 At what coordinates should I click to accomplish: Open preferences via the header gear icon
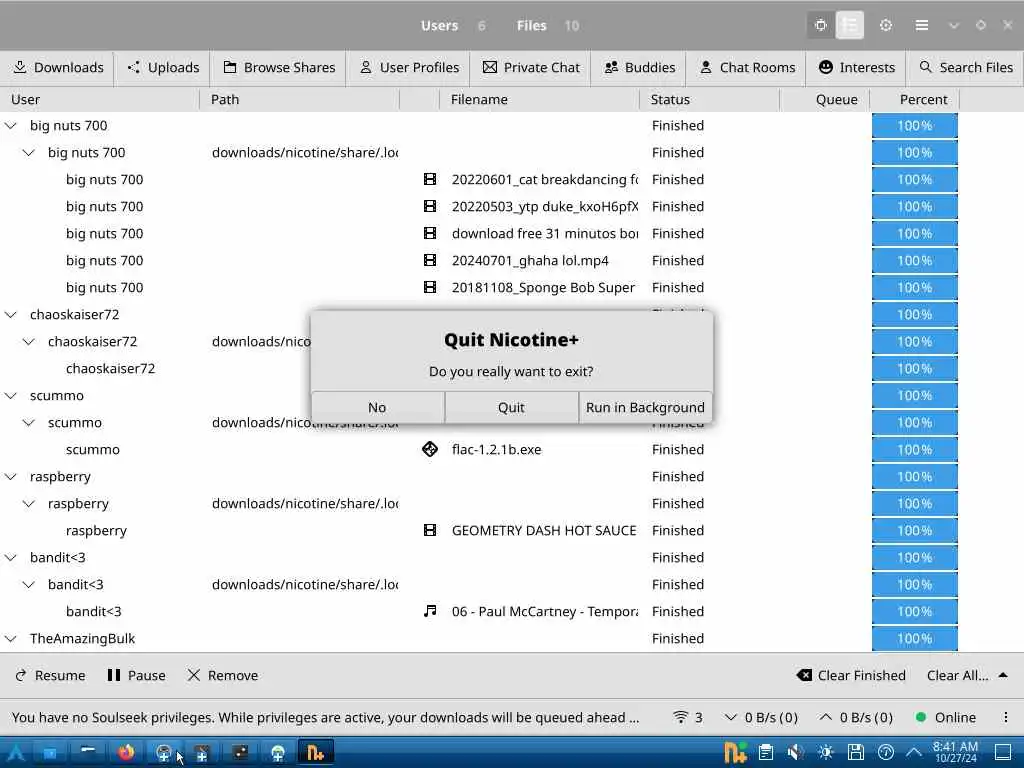click(x=886, y=25)
